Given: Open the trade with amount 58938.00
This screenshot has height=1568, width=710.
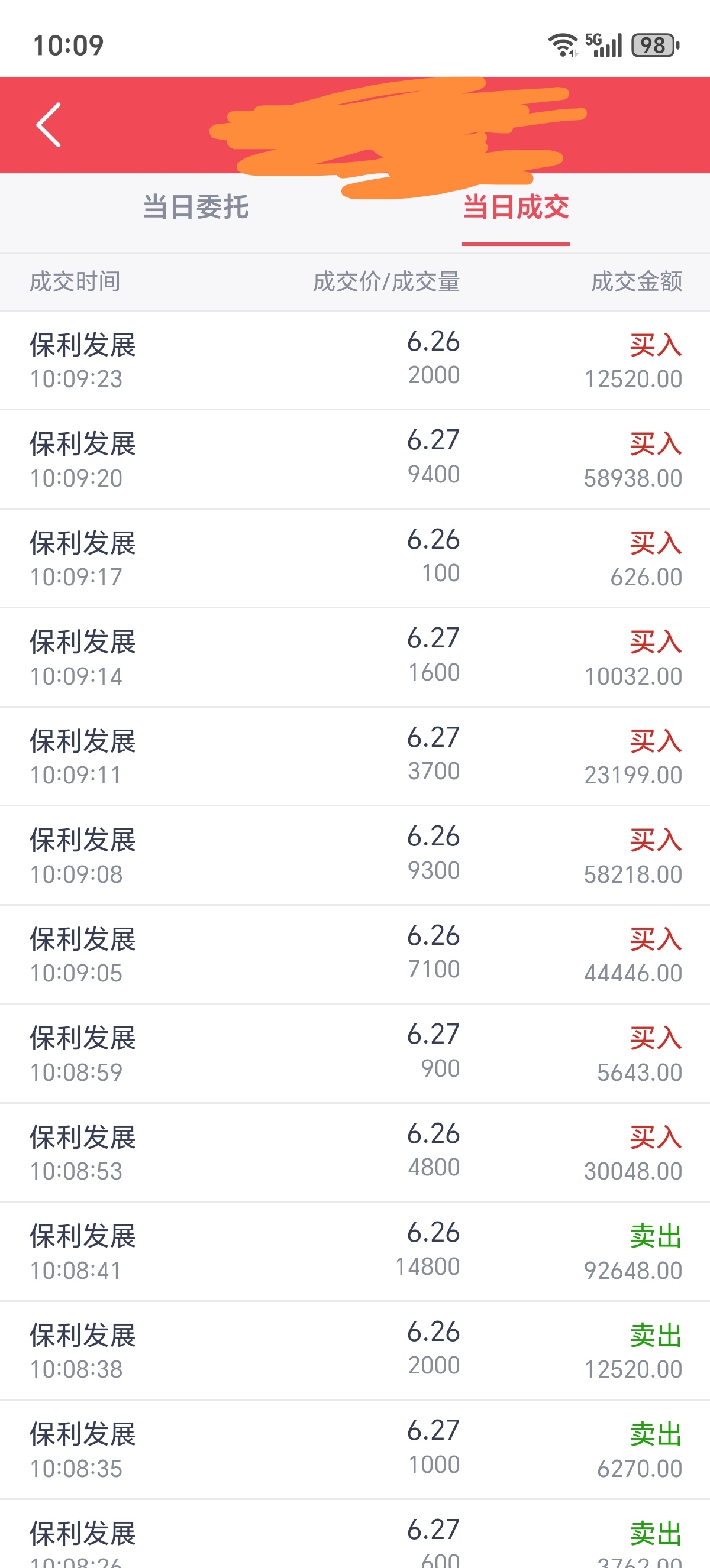Looking at the screenshot, I should (355, 459).
